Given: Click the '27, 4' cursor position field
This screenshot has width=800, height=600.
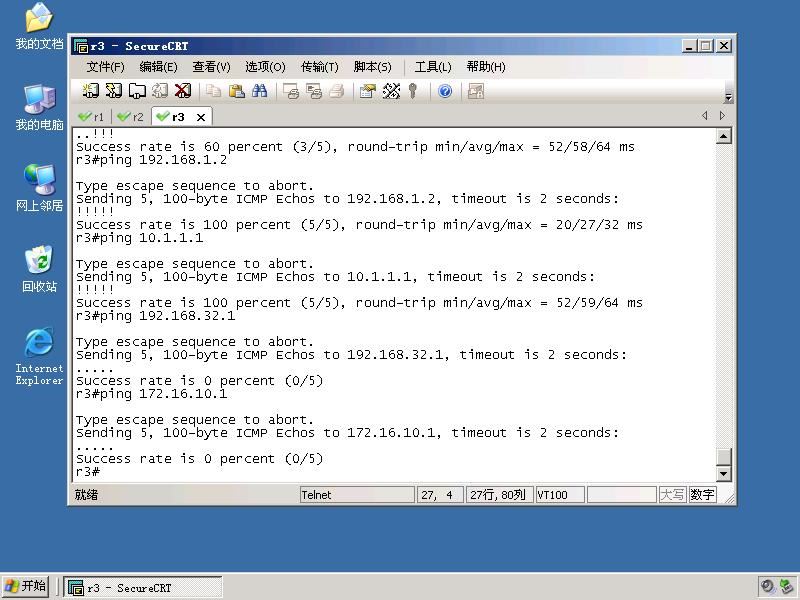Looking at the screenshot, I should (x=440, y=495).
